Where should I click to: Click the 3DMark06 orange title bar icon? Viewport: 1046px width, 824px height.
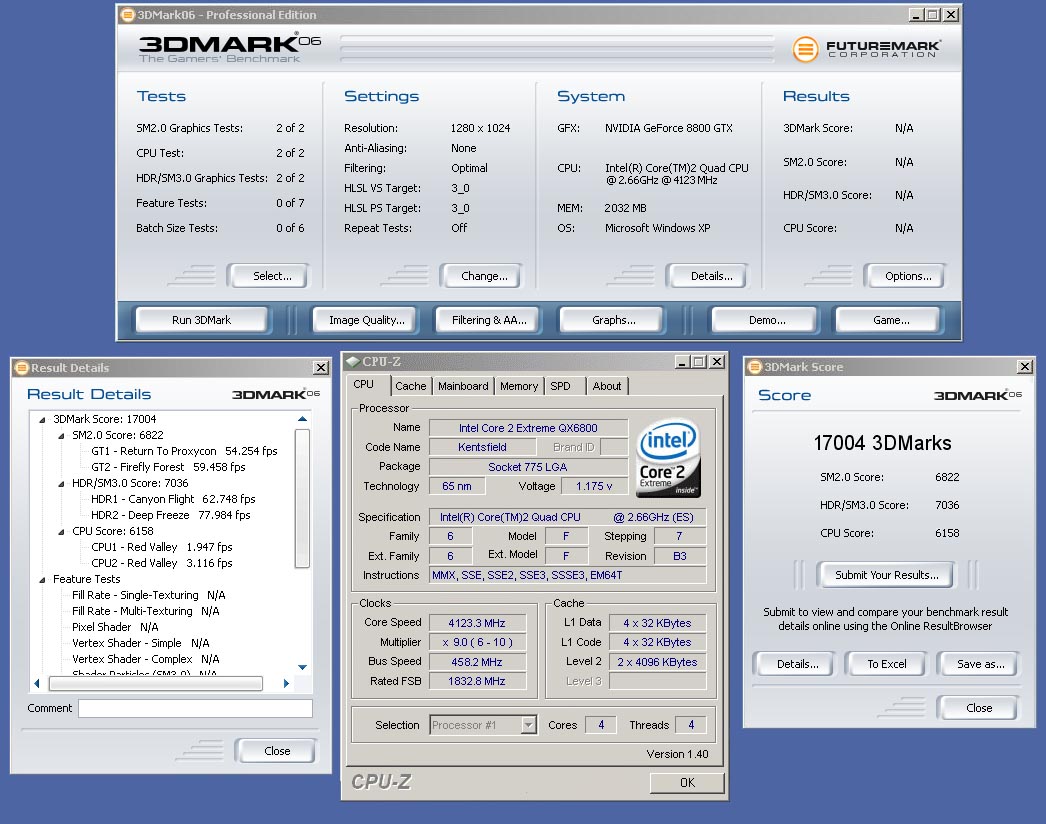pos(127,15)
